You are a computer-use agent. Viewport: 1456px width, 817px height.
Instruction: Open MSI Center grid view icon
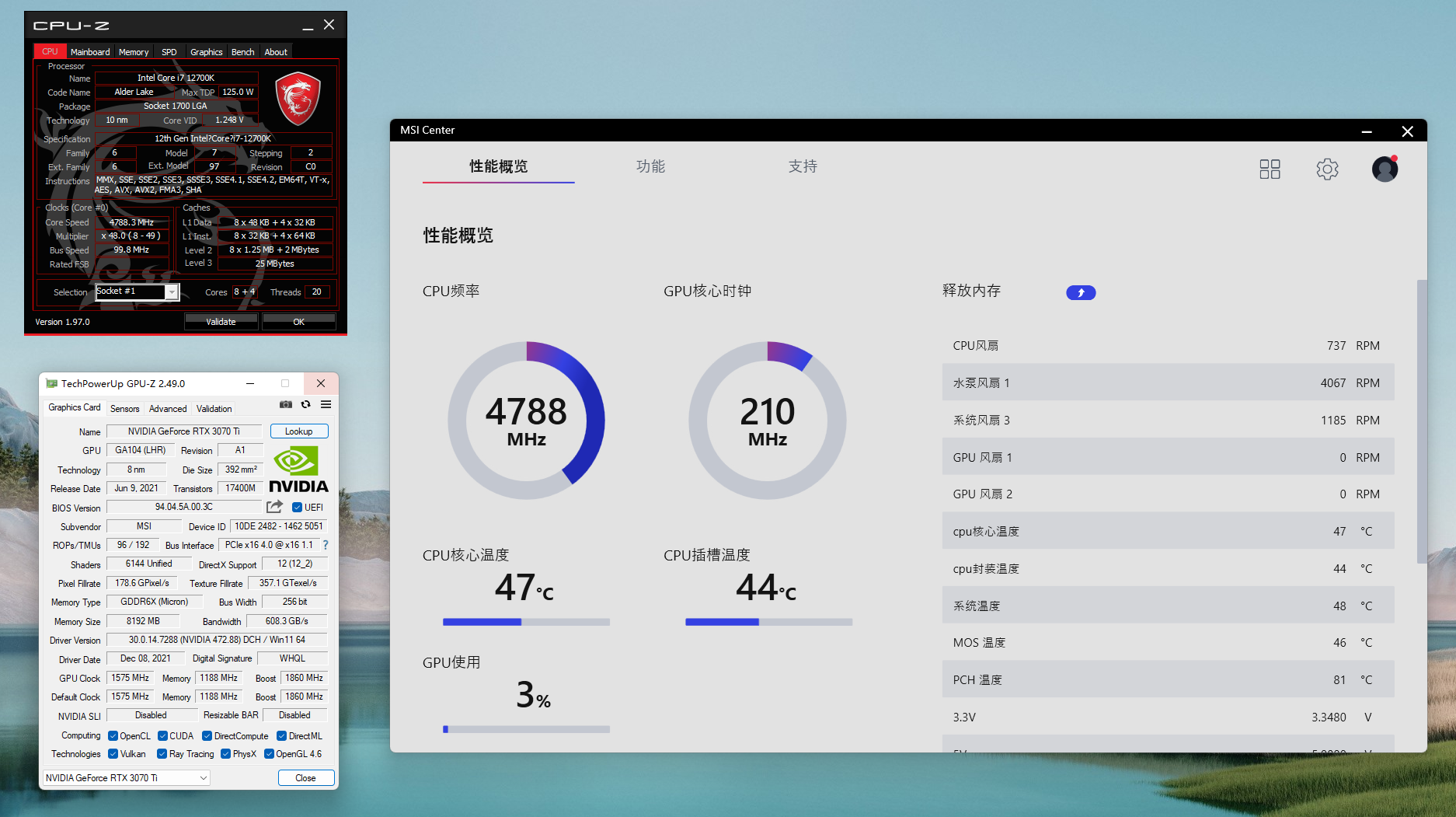1270,169
